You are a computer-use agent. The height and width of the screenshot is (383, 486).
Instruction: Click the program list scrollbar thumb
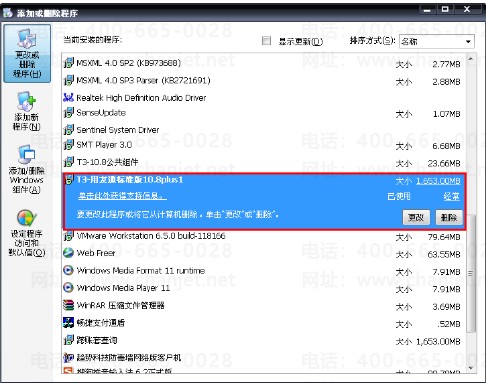click(x=471, y=273)
